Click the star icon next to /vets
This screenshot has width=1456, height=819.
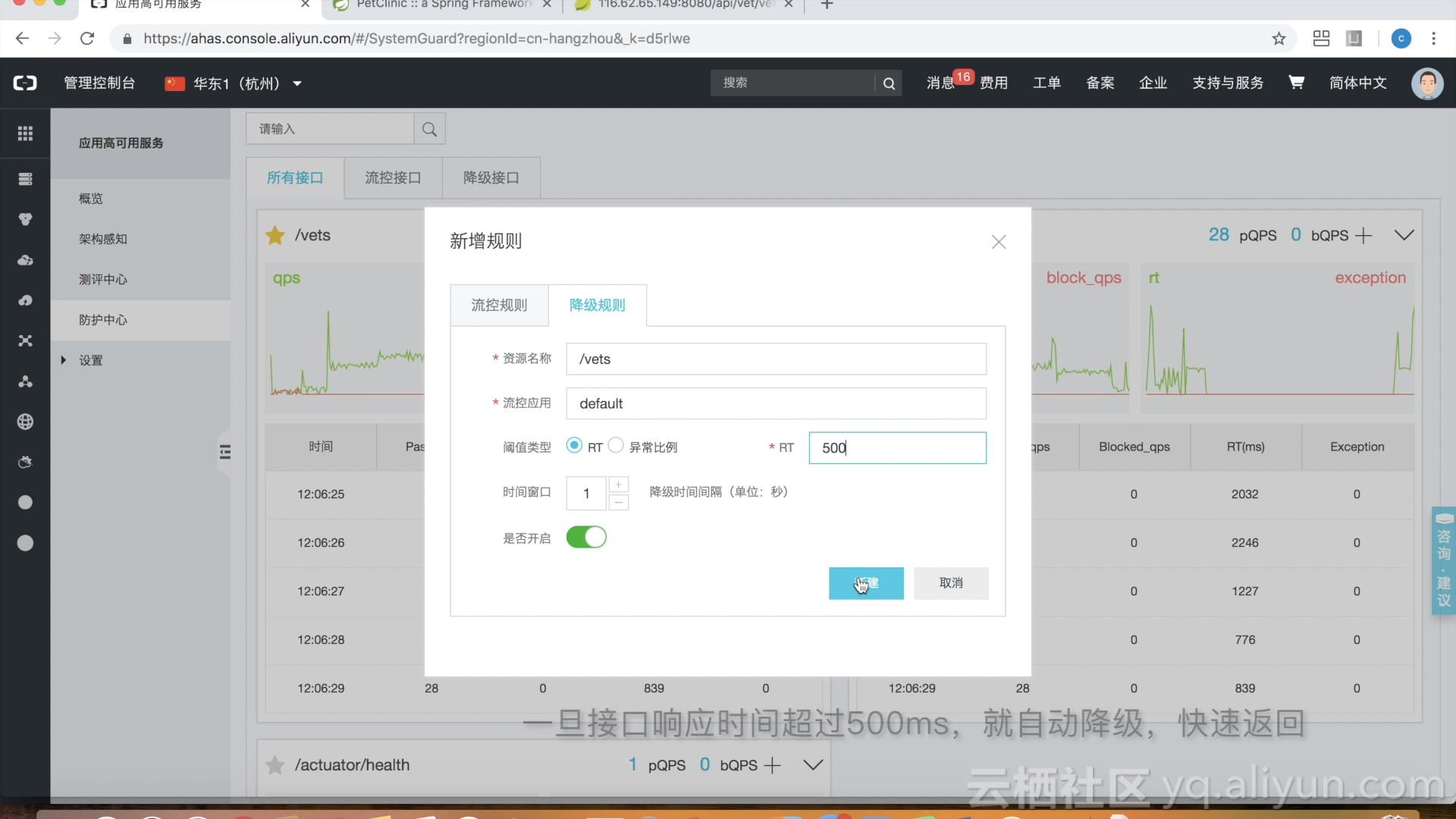[x=275, y=235]
